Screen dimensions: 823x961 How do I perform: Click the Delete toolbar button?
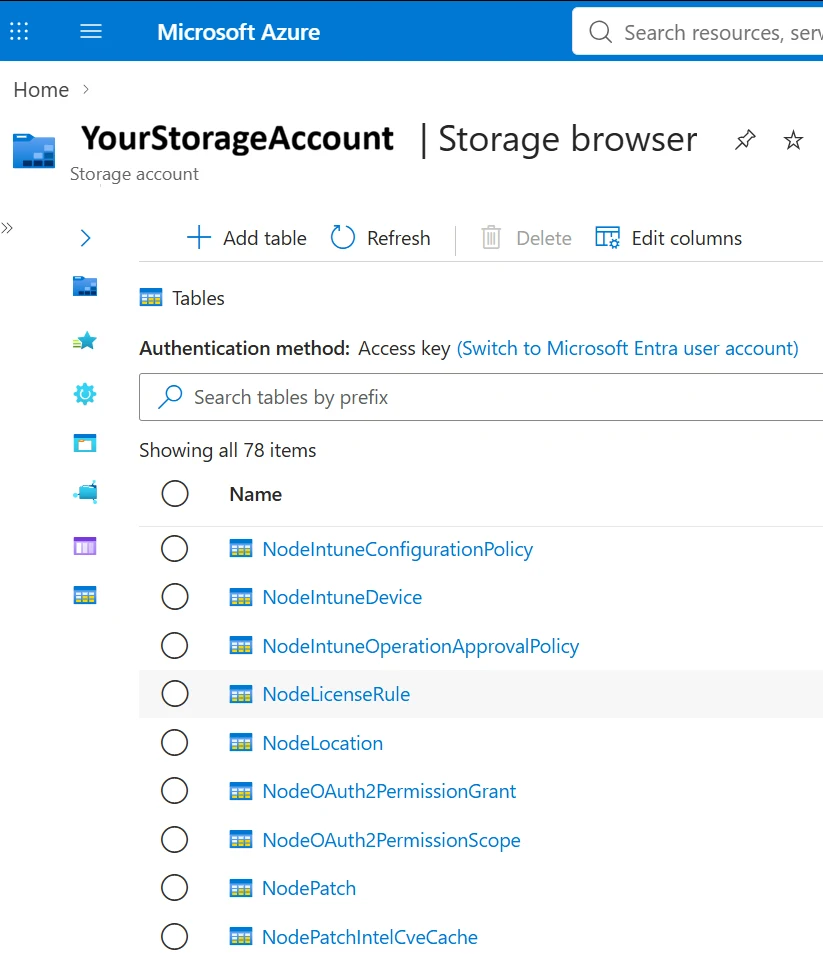pos(526,238)
